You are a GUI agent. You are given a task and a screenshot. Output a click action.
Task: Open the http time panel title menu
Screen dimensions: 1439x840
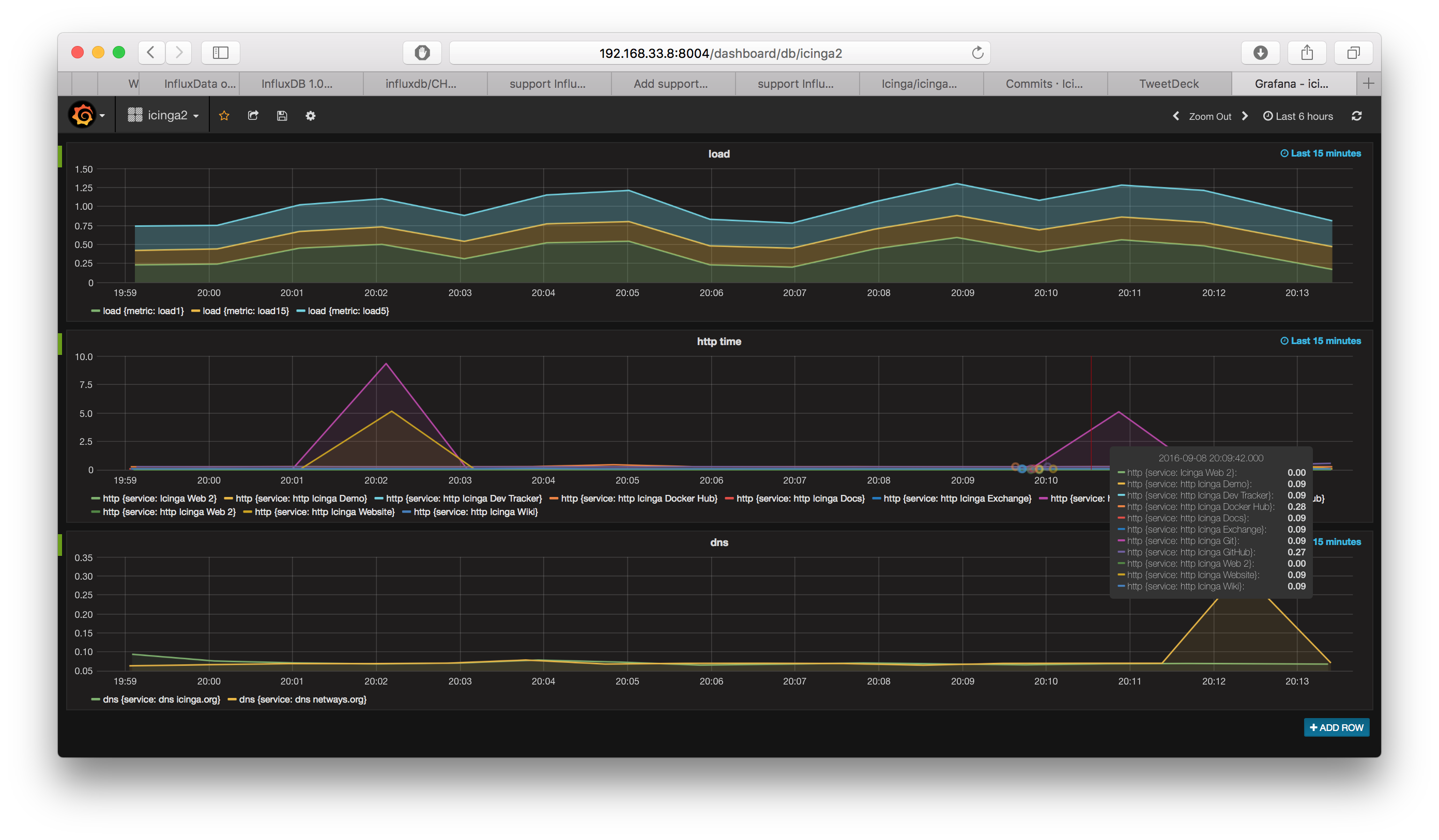(x=719, y=341)
